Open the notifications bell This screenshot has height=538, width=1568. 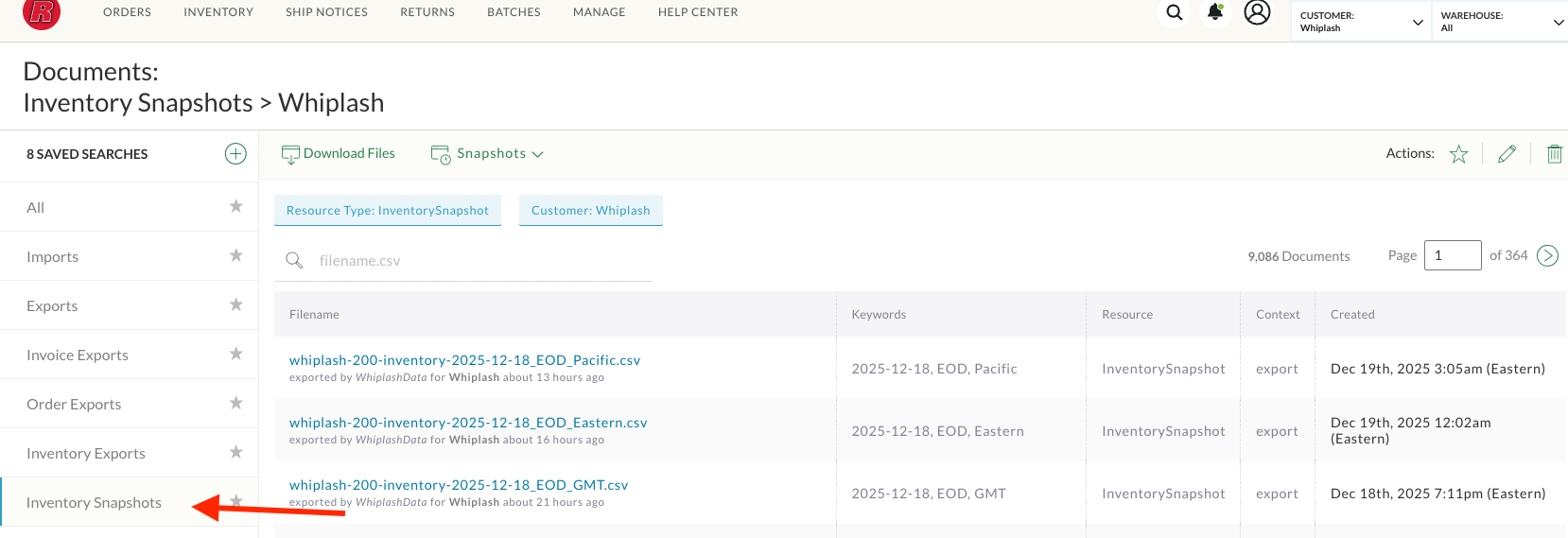1215,12
